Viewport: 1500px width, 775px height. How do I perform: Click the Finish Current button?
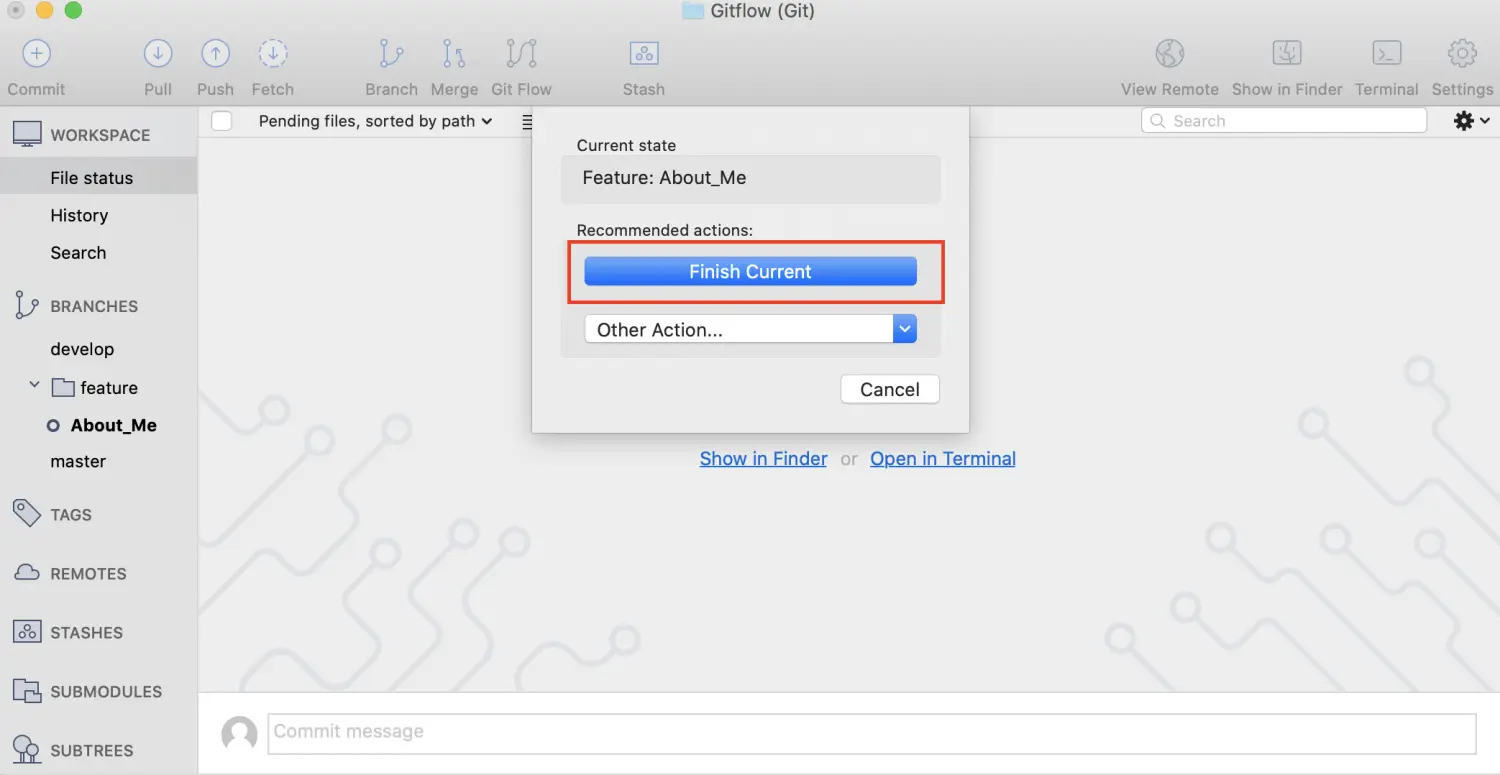[x=750, y=271]
